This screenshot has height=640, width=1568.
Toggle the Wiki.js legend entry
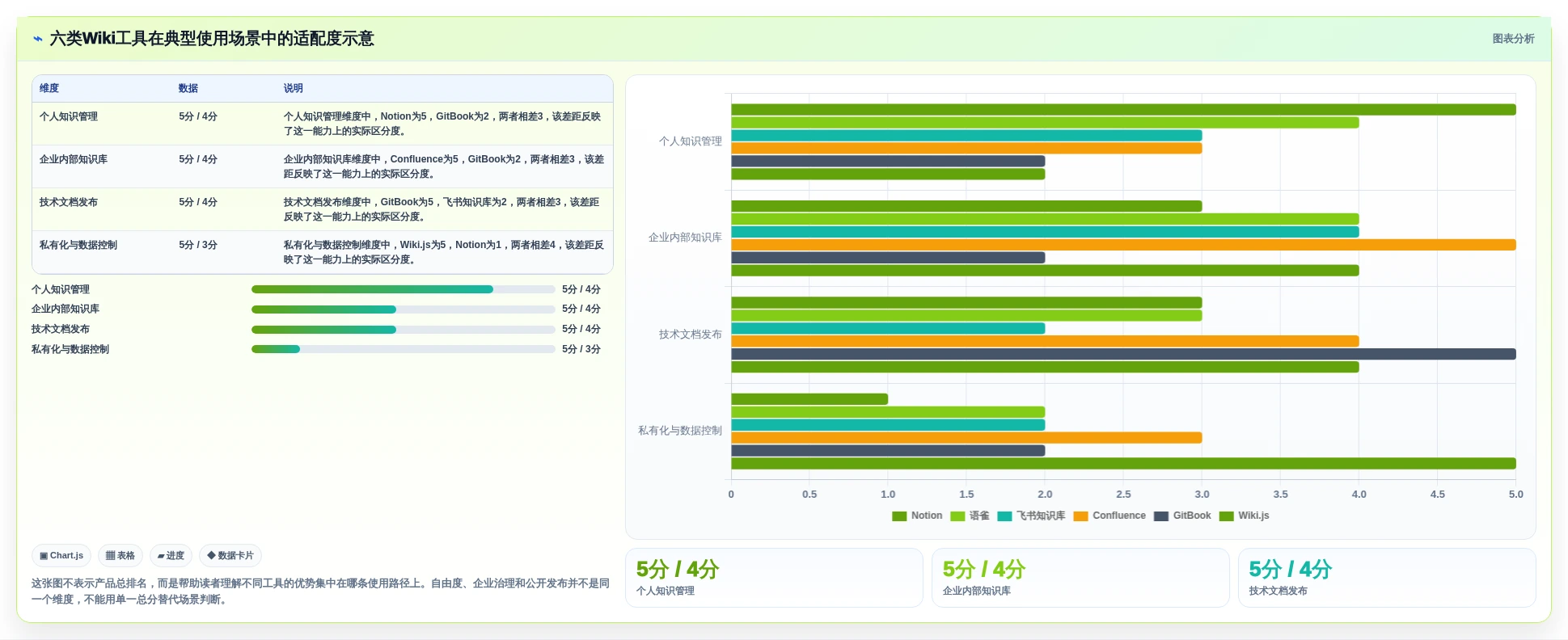(x=1244, y=516)
